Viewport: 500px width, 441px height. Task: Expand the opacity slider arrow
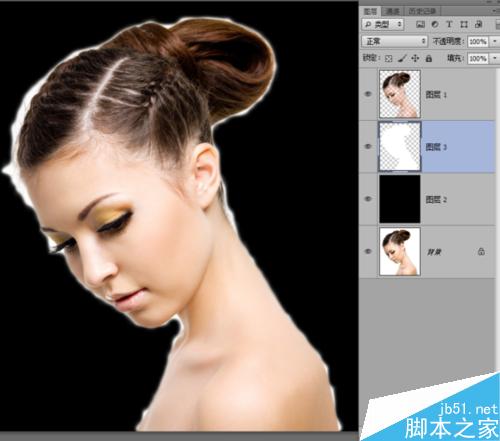495,41
